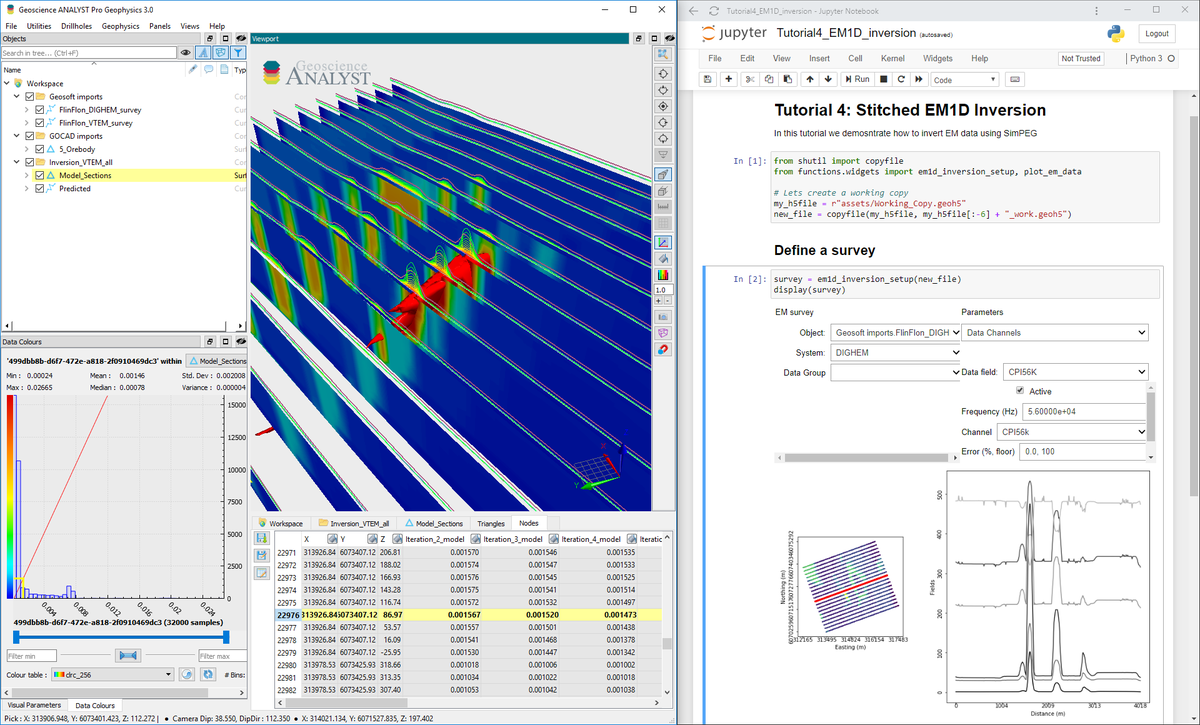Click the highlighted pick tool in viewport toolbar

[x=662, y=174]
